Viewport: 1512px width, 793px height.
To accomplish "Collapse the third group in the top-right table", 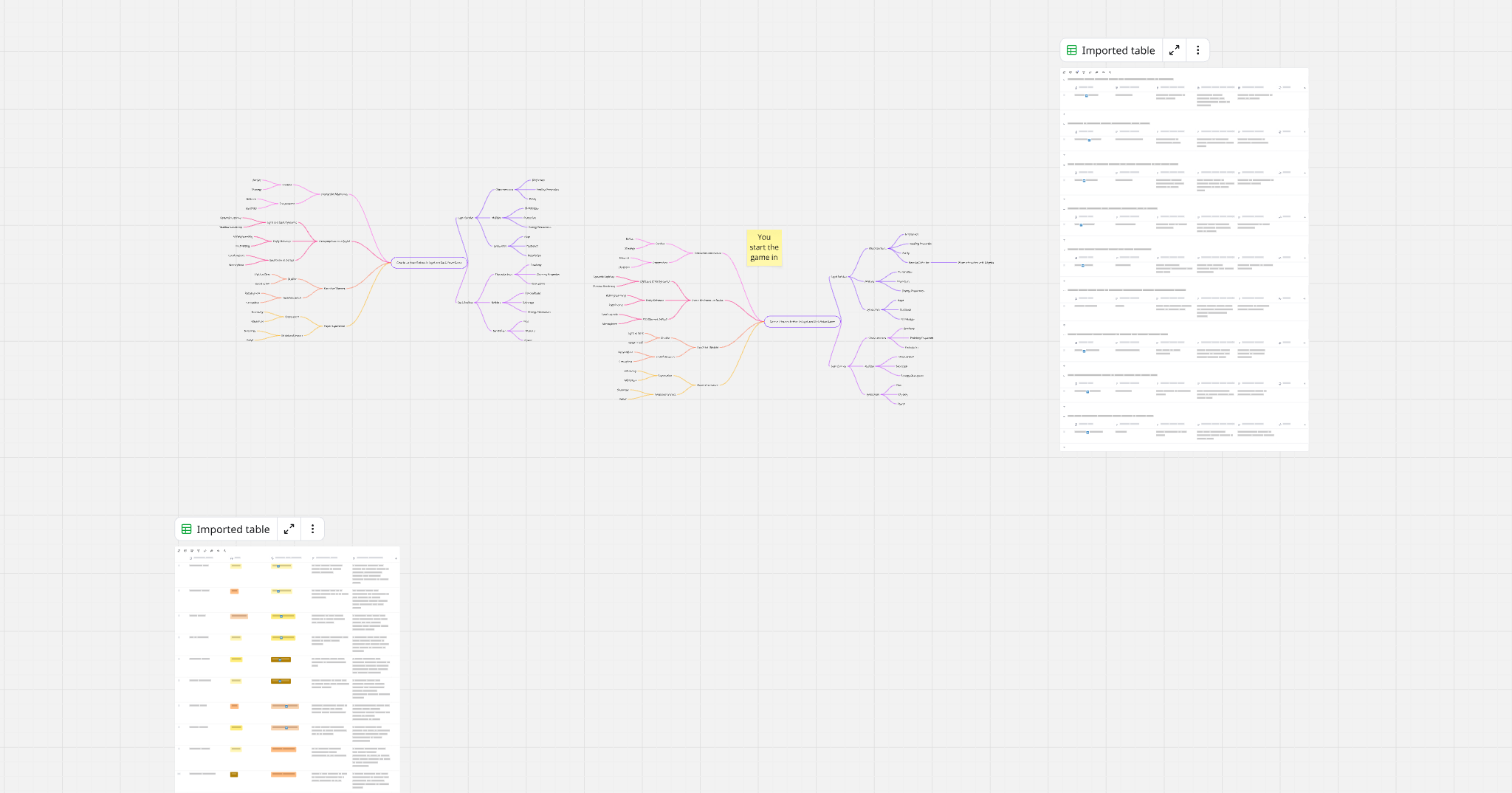I will click(x=1064, y=165).
